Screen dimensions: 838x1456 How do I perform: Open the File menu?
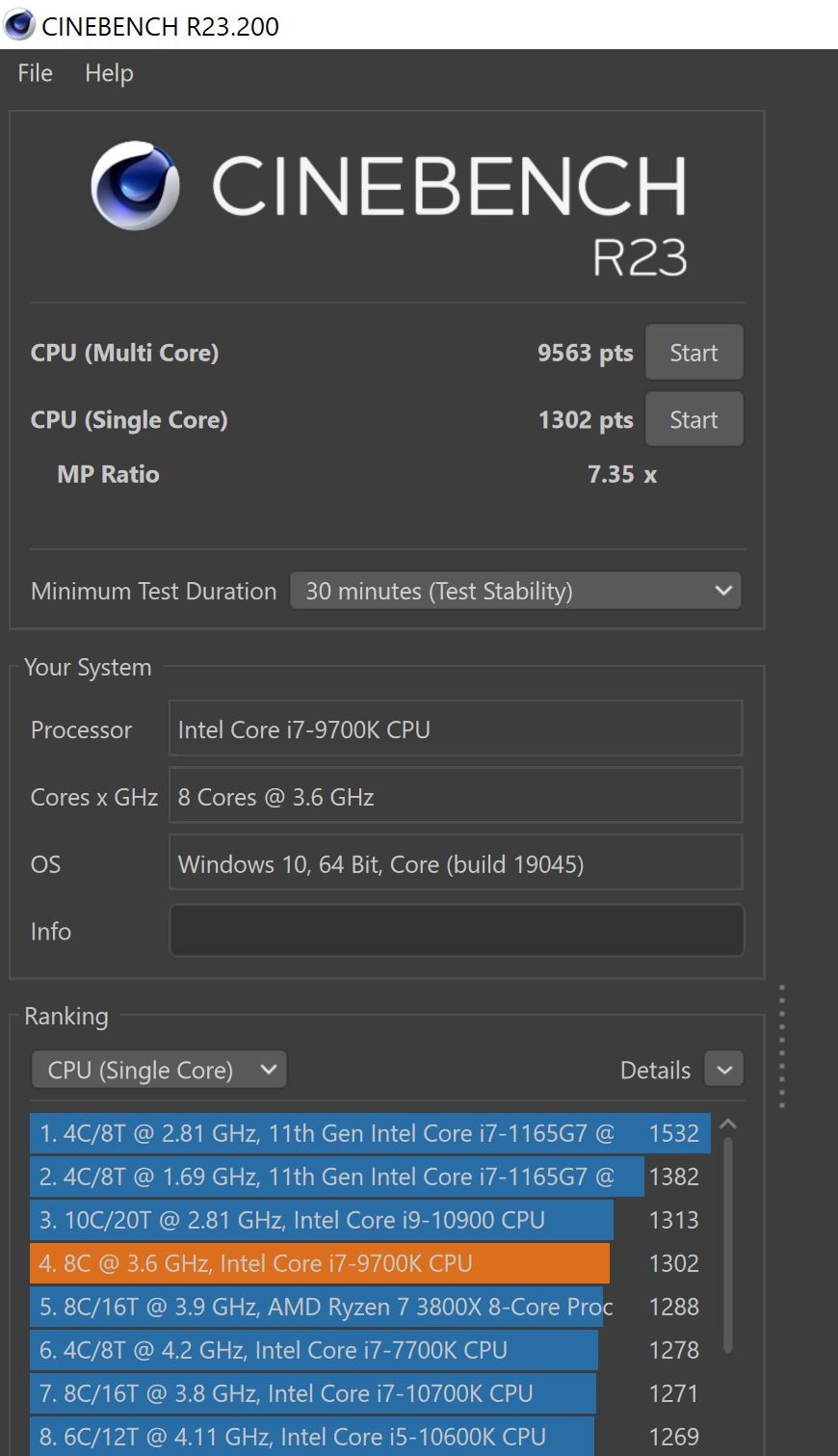(x=36, y=73)
